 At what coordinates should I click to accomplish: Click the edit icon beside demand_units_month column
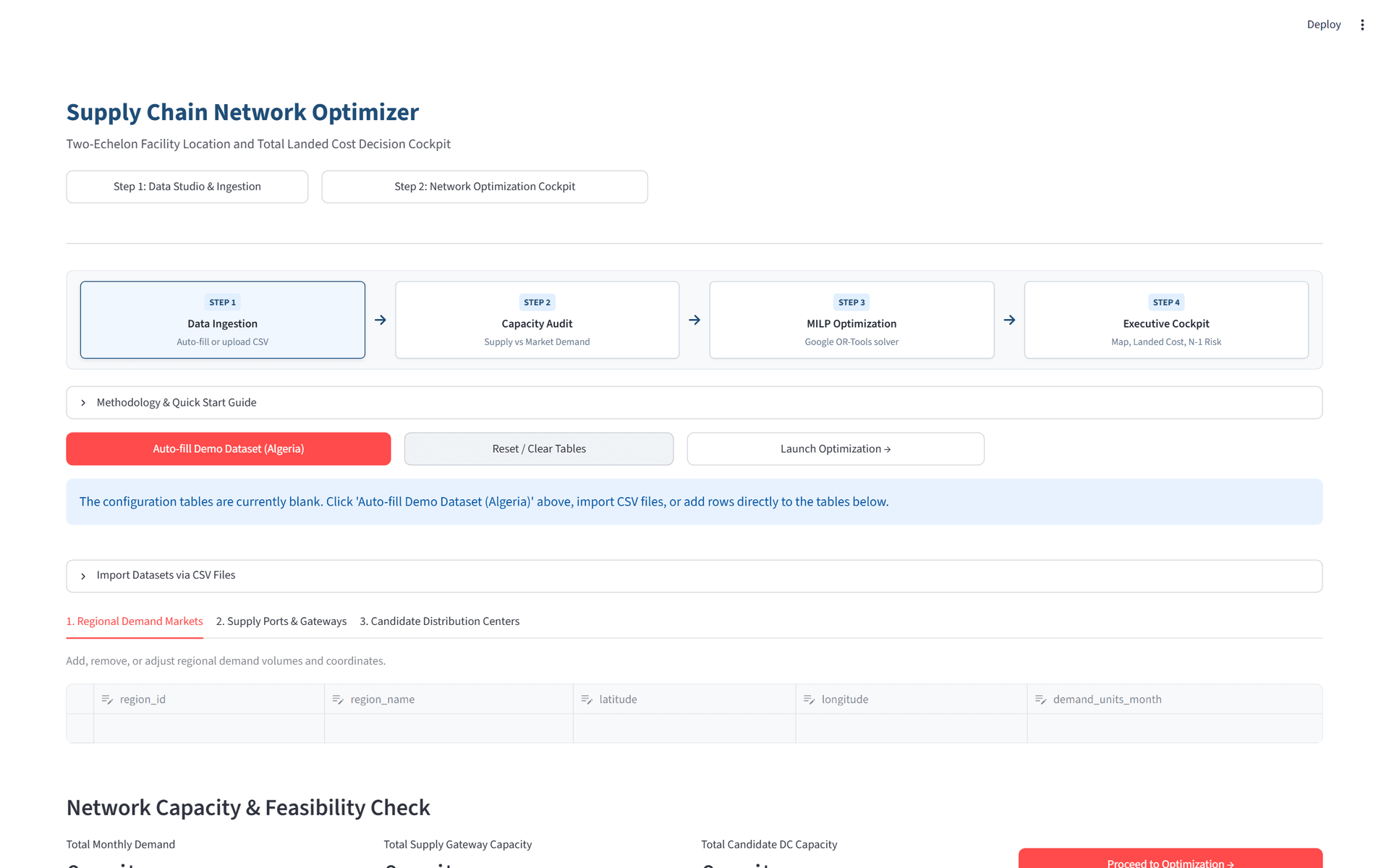click(x=1040, y=699)
